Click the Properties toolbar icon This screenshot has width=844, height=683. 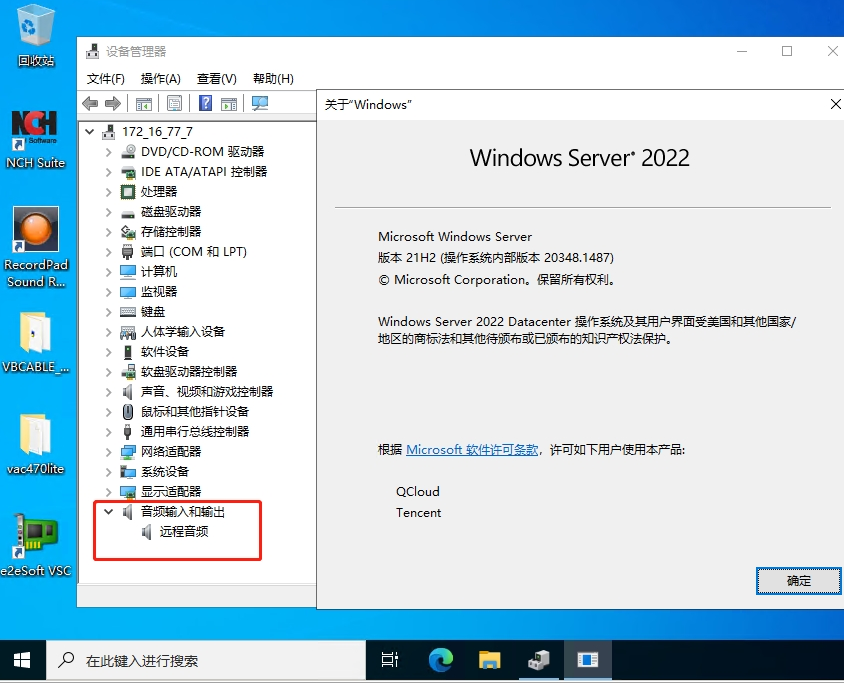pos(174,103)
